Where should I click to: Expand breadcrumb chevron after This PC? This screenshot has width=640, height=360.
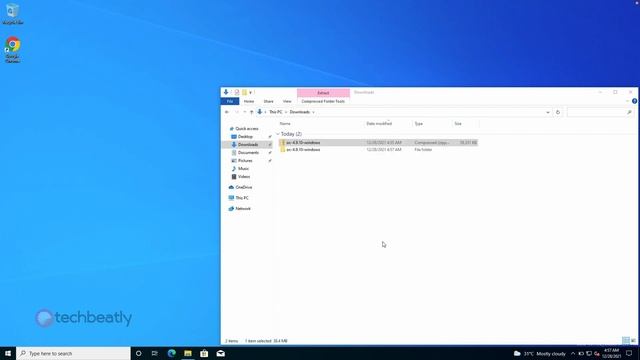coord(286,112)
